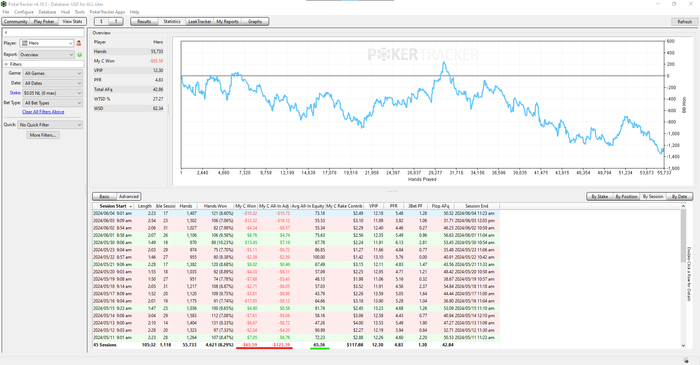Switch to the LeakTracker tab

point(199,21)
